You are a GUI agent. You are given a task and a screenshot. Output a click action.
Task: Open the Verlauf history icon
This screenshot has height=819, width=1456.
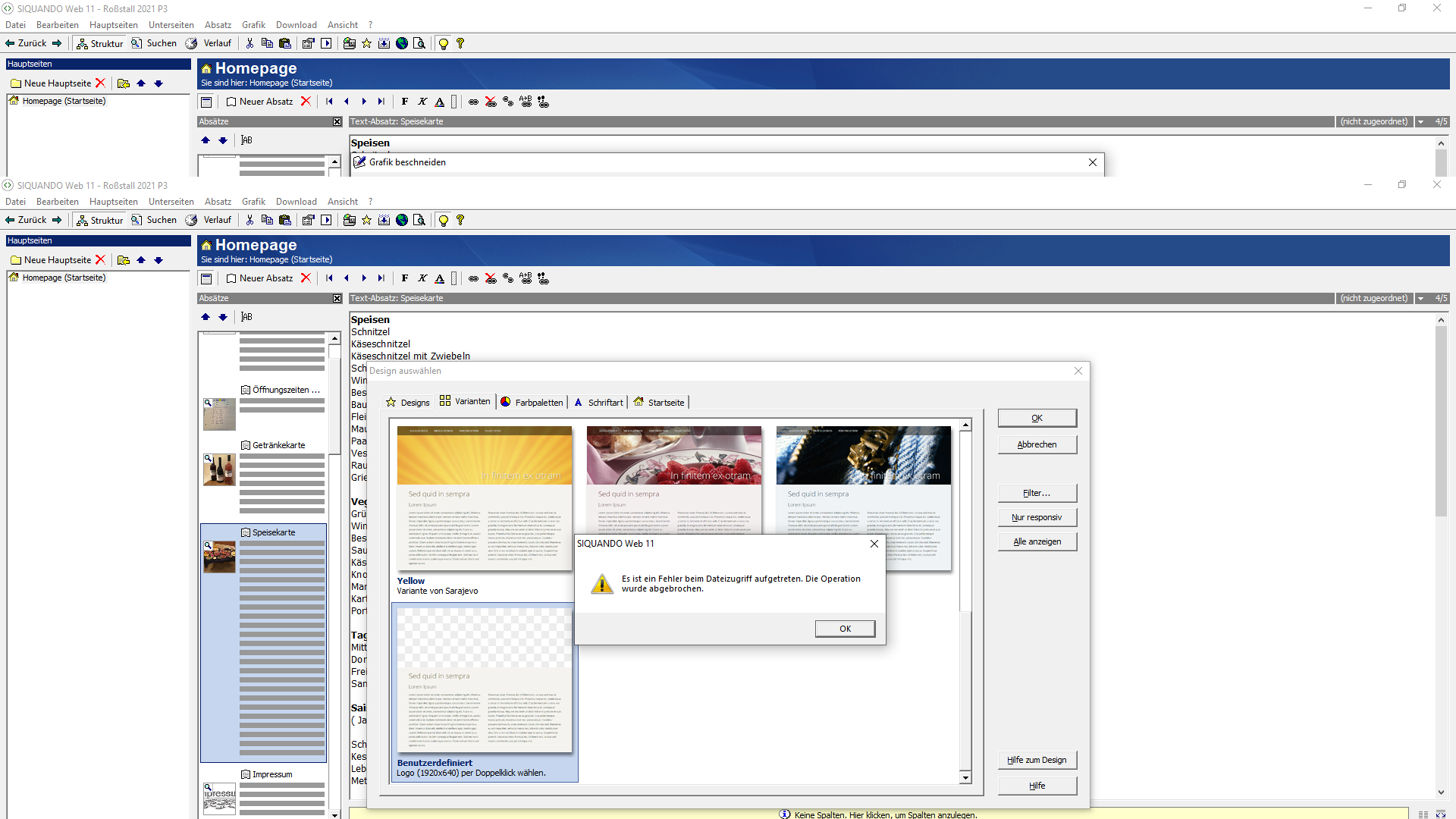pyautogui.click(x=209, y=220)
